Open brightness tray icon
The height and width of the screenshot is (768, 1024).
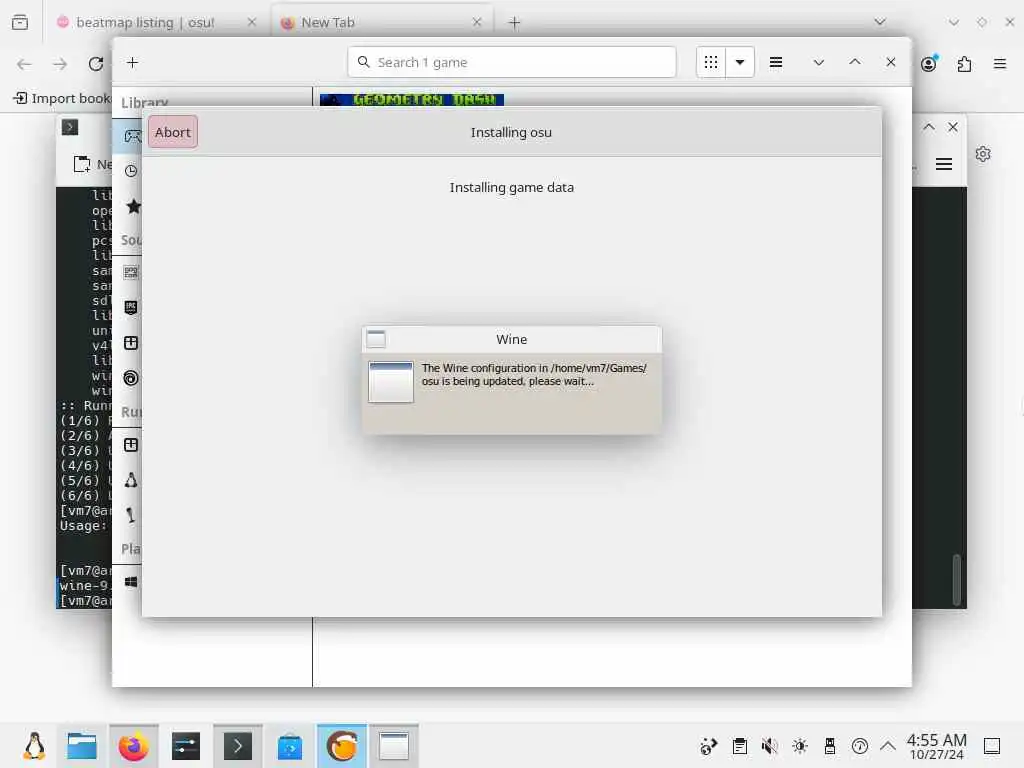(799, 746)
